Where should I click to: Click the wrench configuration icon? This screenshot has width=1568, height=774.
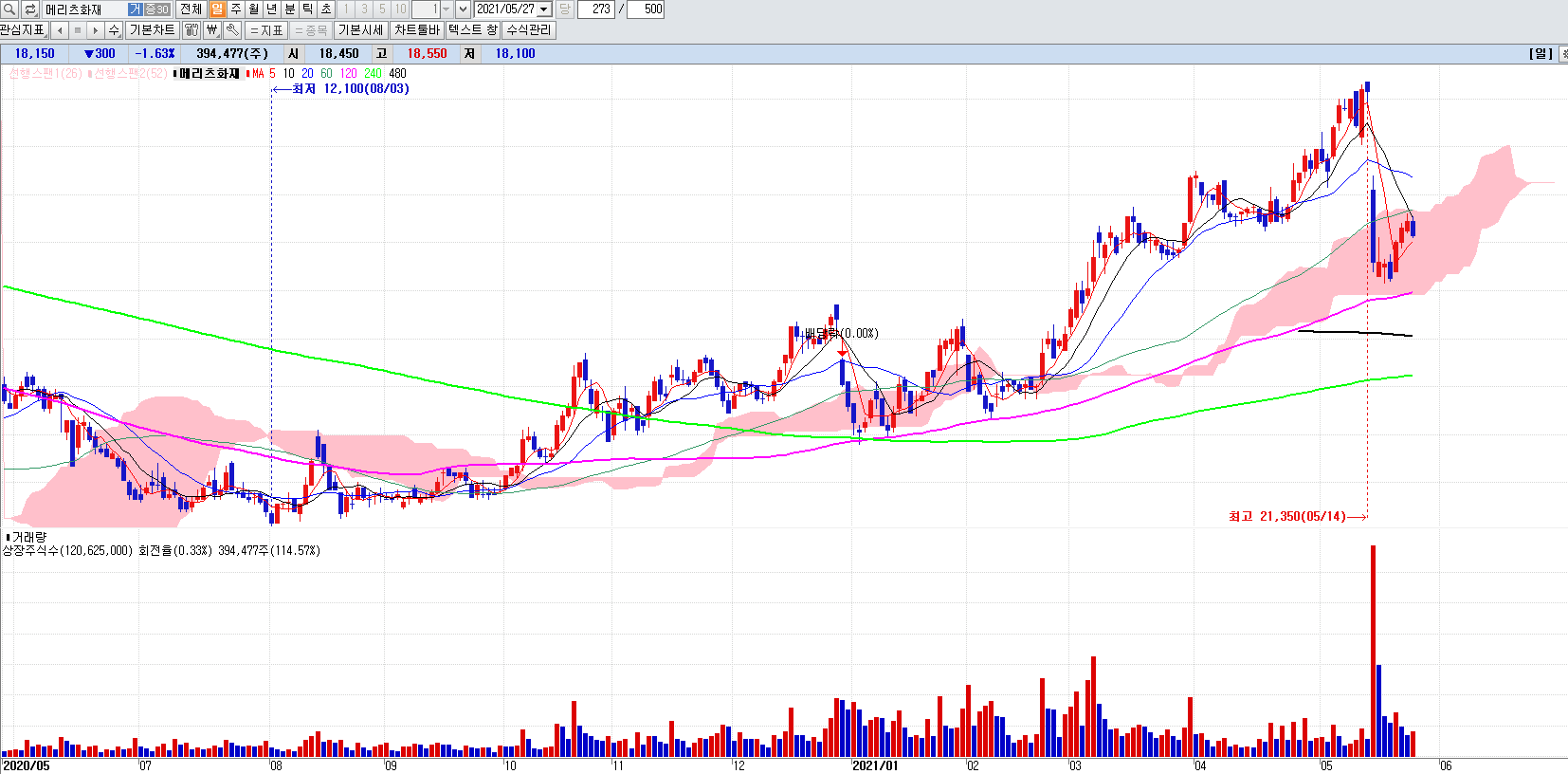pos(232,30)
